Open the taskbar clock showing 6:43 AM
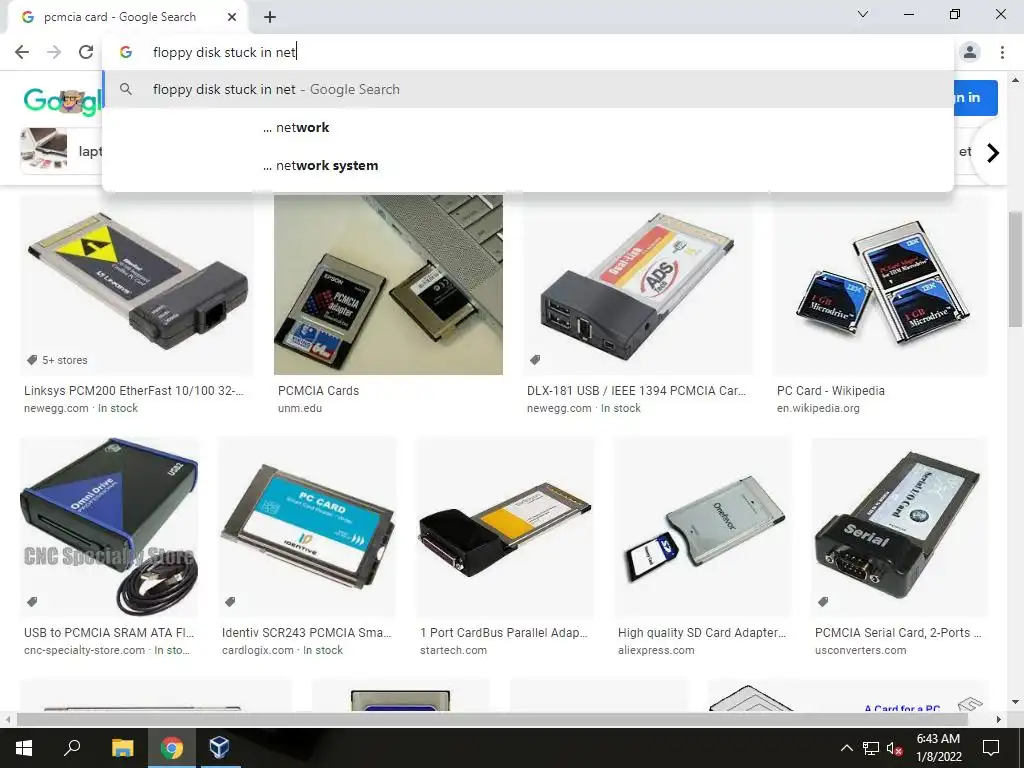This screenshot has width=1024, height=768. [x=938, y=748]
